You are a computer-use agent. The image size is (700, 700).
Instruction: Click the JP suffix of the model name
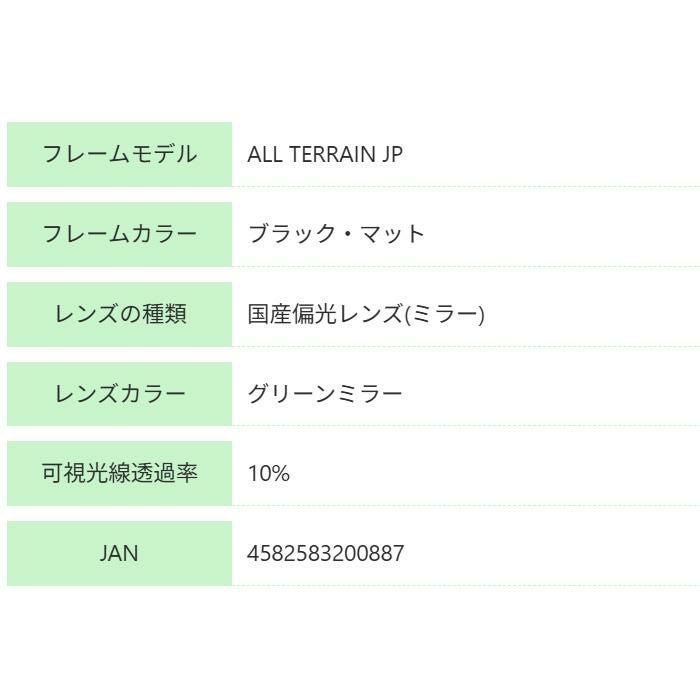tap(392, 154)
